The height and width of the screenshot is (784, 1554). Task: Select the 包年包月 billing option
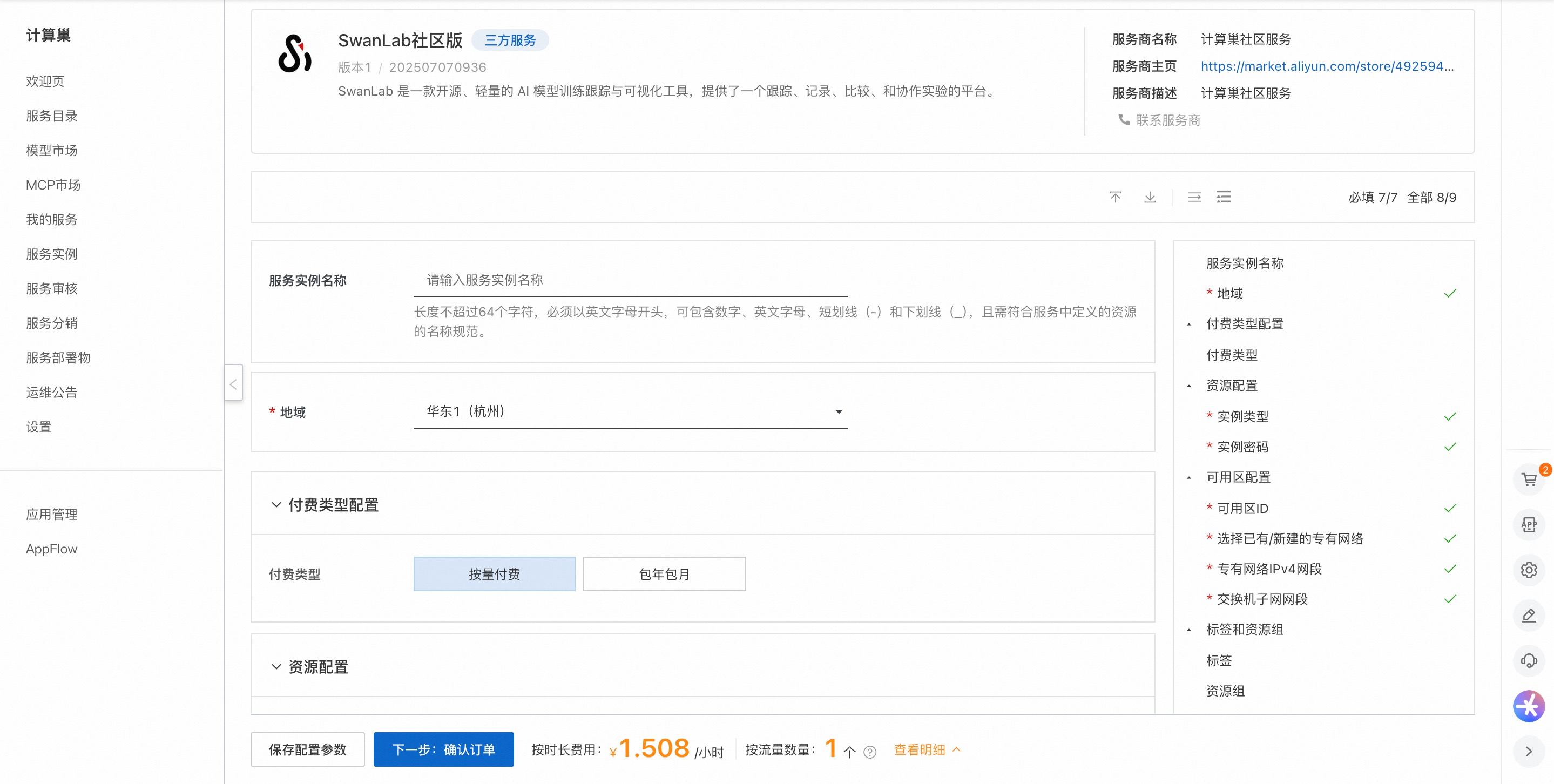pyautogui.click(x=664, y=573)
